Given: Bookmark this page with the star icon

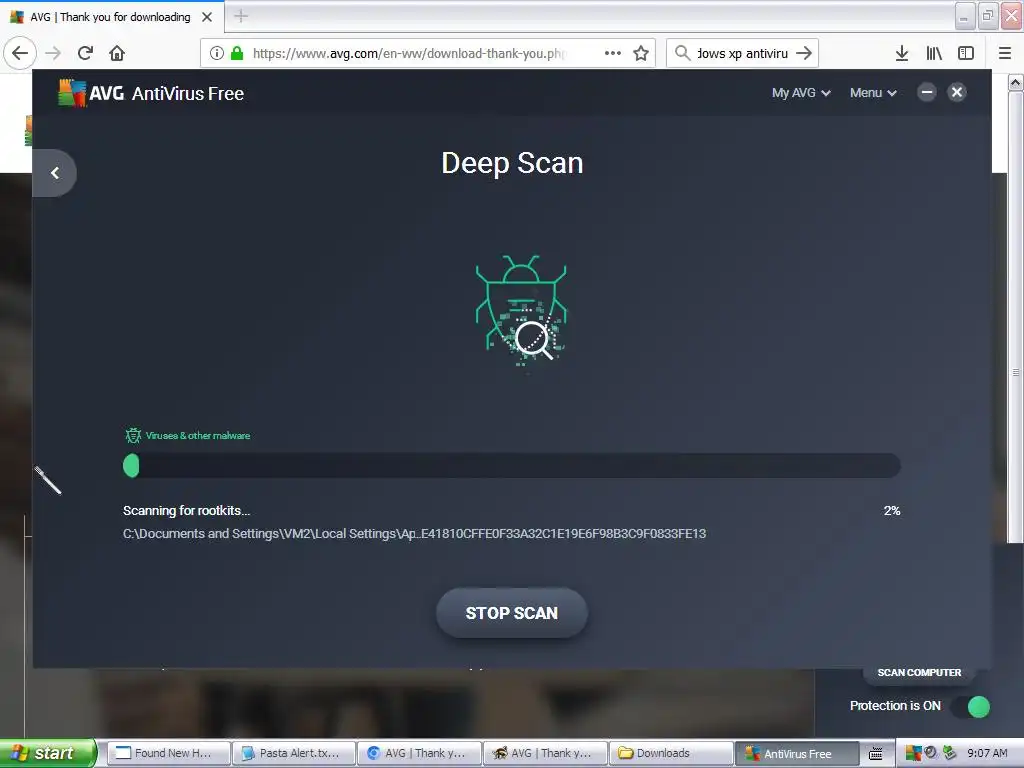Looking at the screenshot, I should pyautogui.click(x=641, y=53).
